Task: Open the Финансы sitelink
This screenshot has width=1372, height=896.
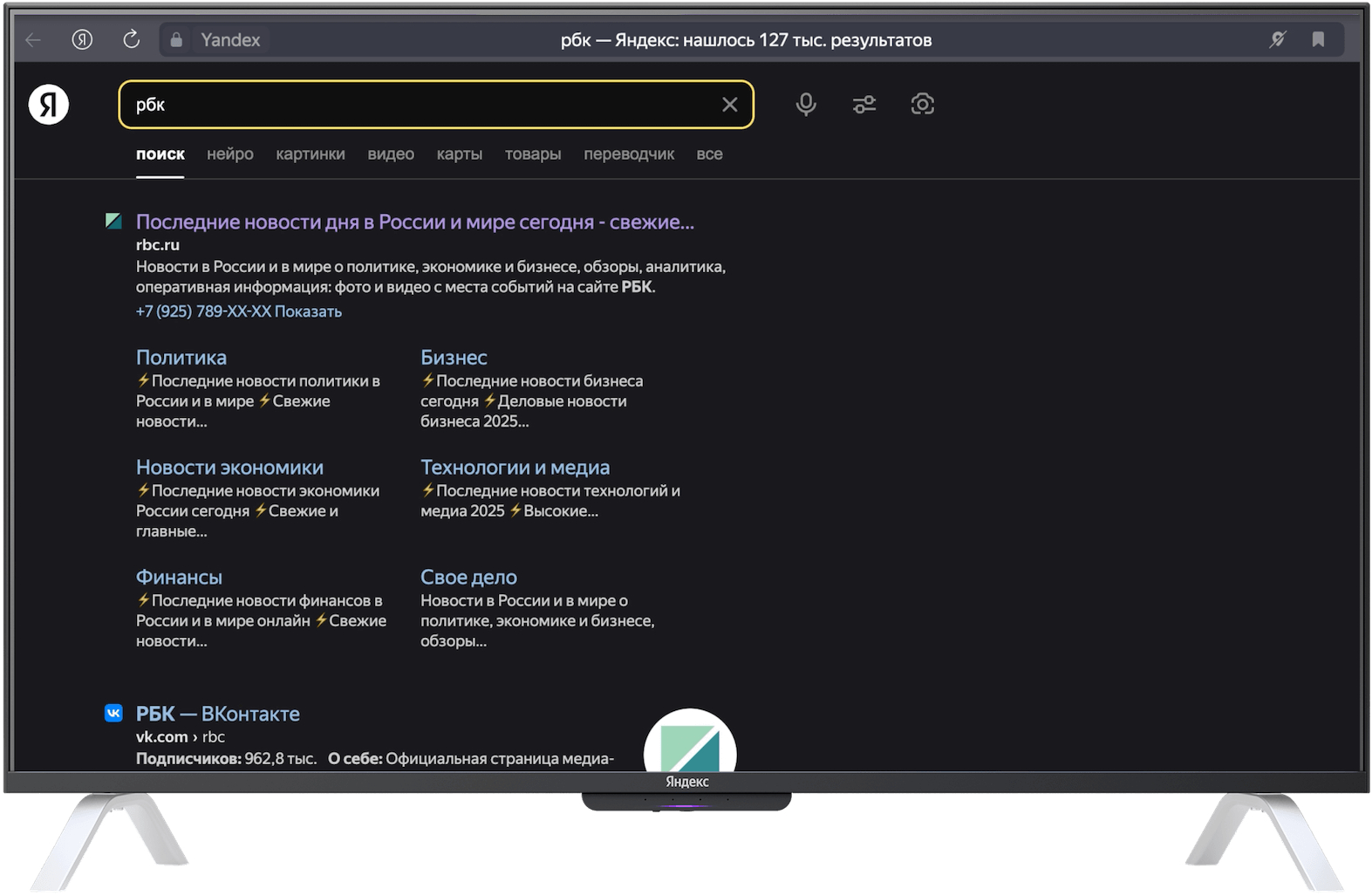Action: (179, 578)
